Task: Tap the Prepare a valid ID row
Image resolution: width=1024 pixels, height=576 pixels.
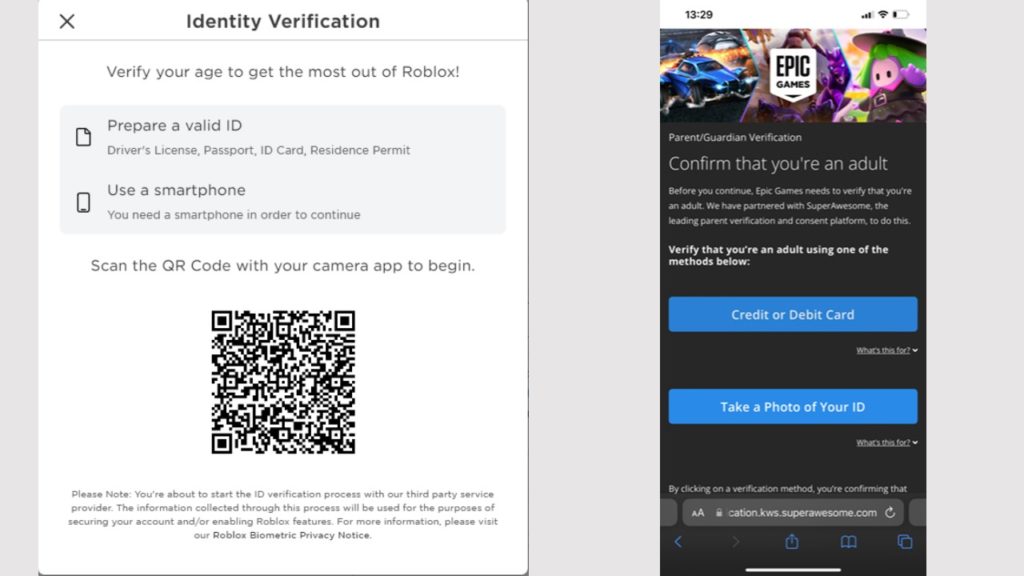Action: (283, 137)
